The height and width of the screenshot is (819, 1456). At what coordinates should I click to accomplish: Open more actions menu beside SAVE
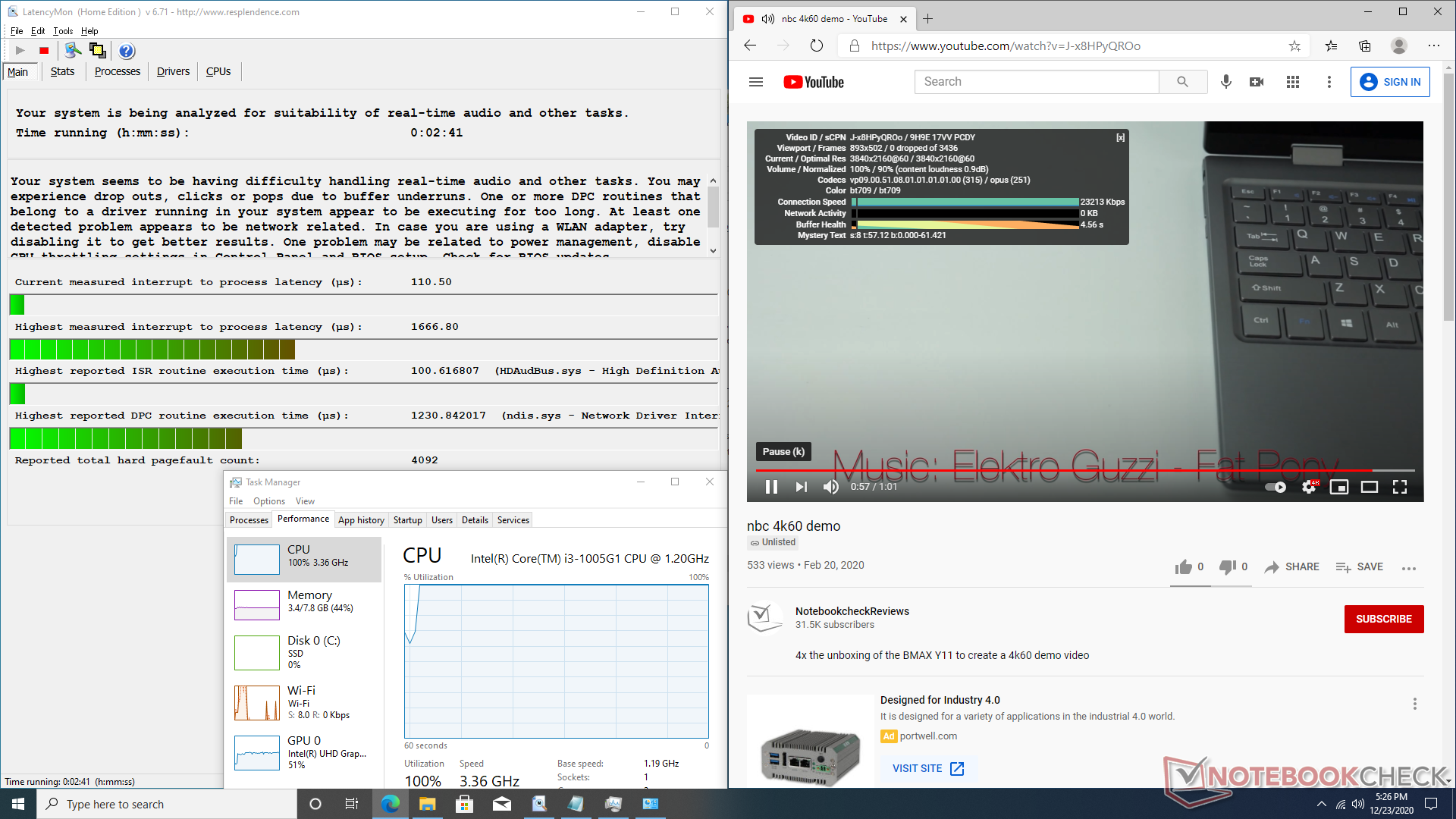[1409, 568]
